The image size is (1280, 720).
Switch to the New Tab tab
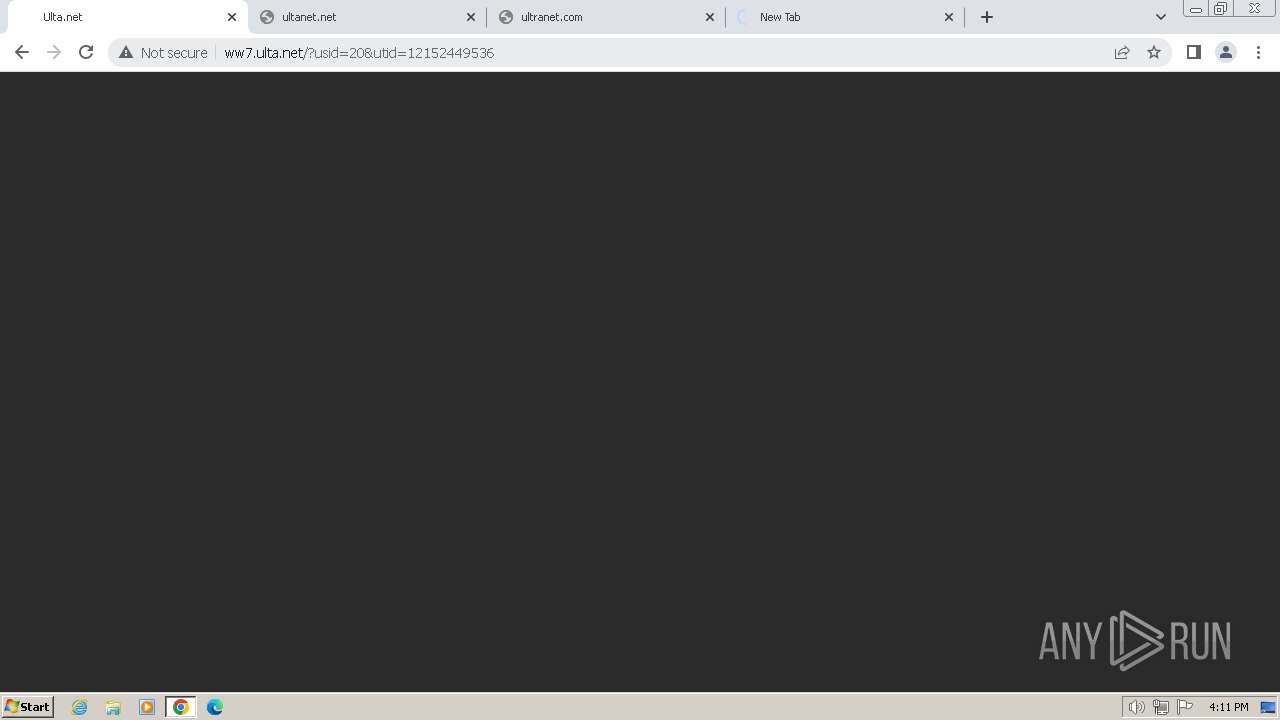pos(845,17)
